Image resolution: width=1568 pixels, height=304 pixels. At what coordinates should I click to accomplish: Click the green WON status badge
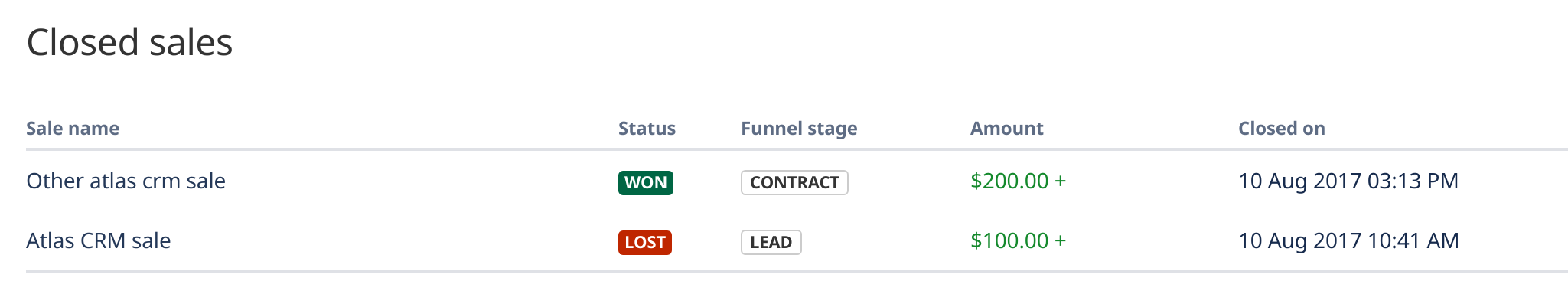(x=645, y=182)
